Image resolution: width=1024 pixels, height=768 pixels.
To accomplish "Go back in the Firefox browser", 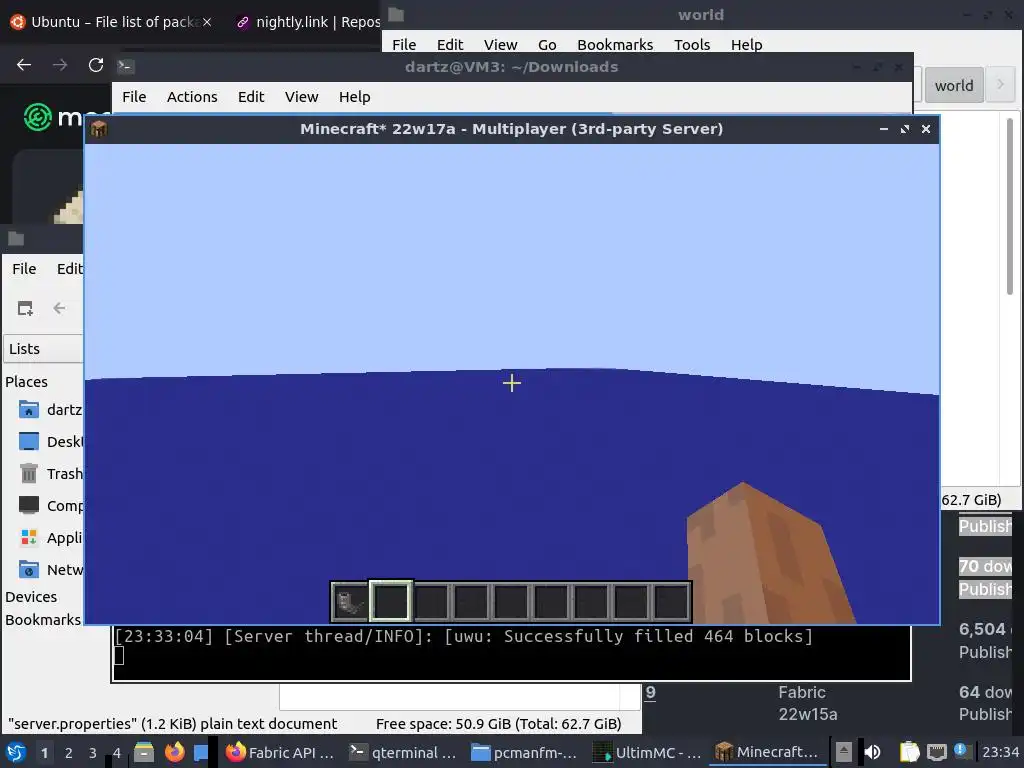I will coord(24,65).
